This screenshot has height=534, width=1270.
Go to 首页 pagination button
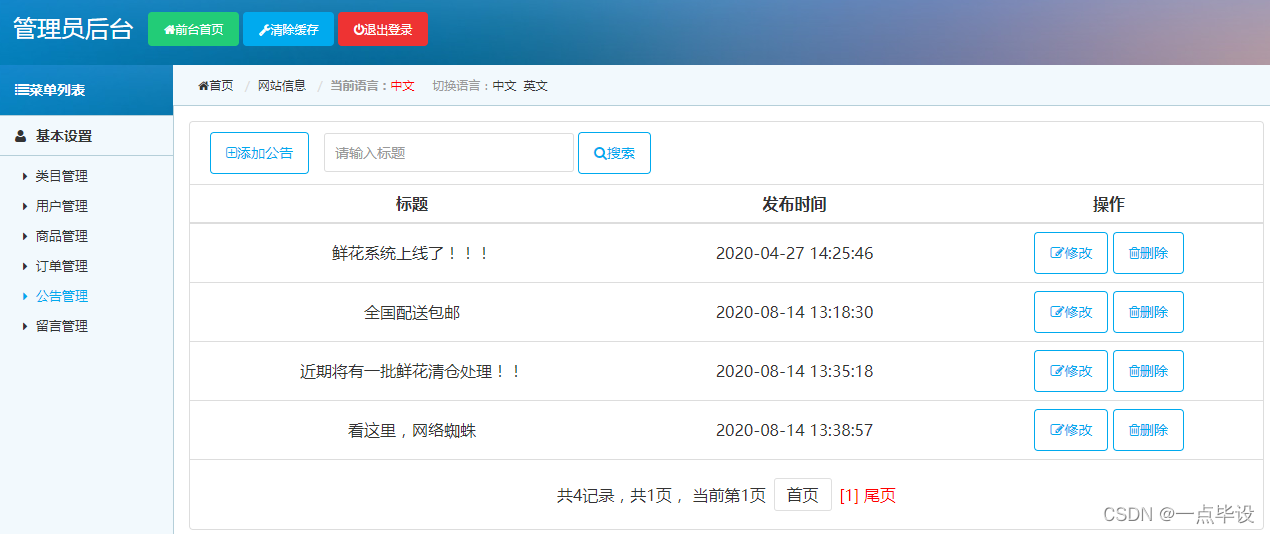coord(803,495)
